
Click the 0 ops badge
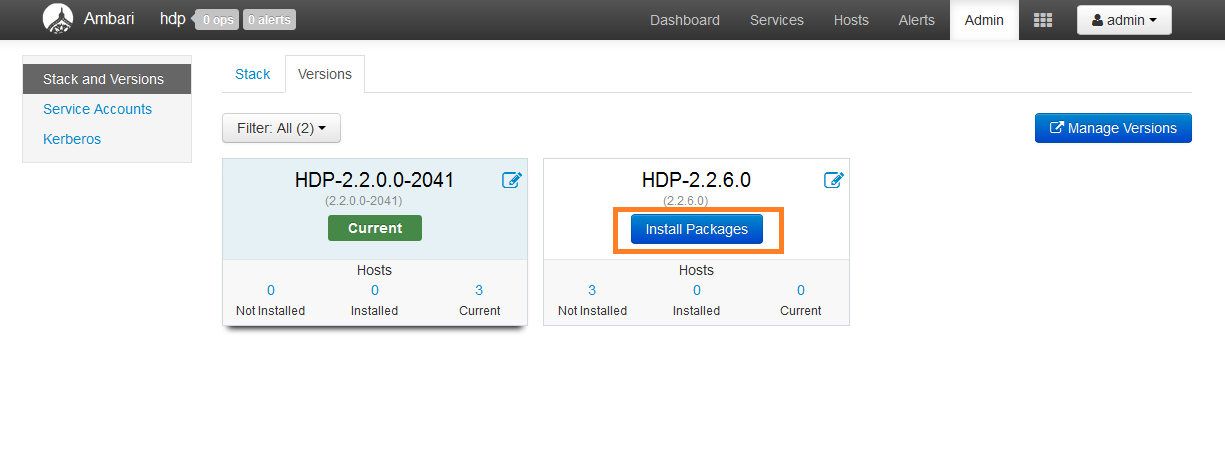217,19
